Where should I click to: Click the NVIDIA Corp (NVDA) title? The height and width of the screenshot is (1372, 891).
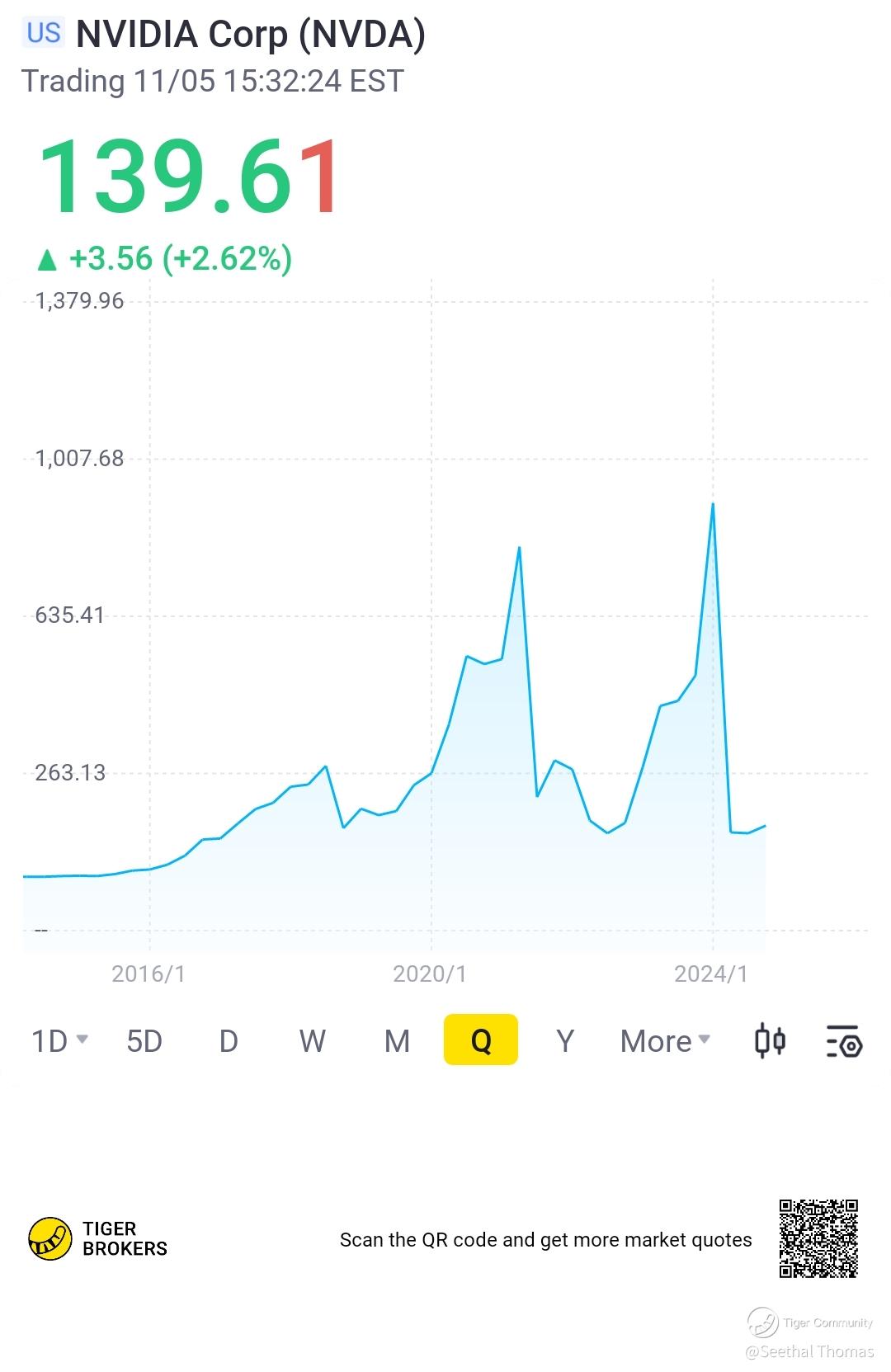point(251,35)
